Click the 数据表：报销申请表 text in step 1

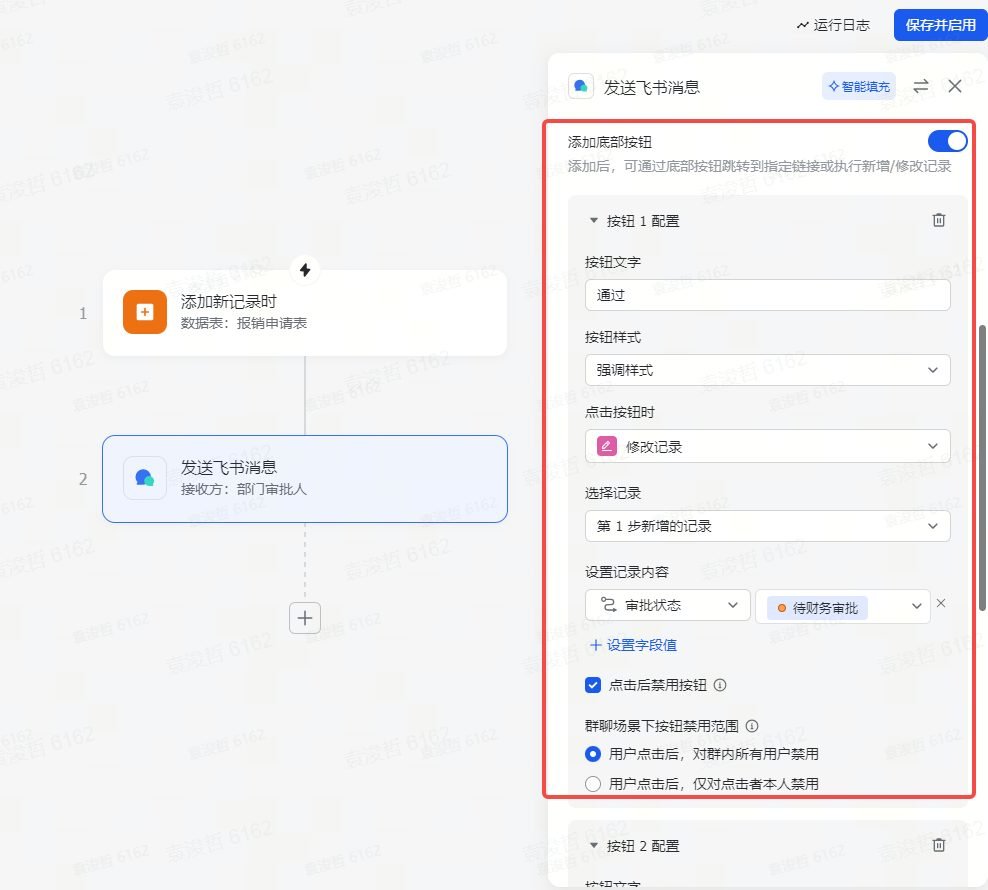pos(244,323)
